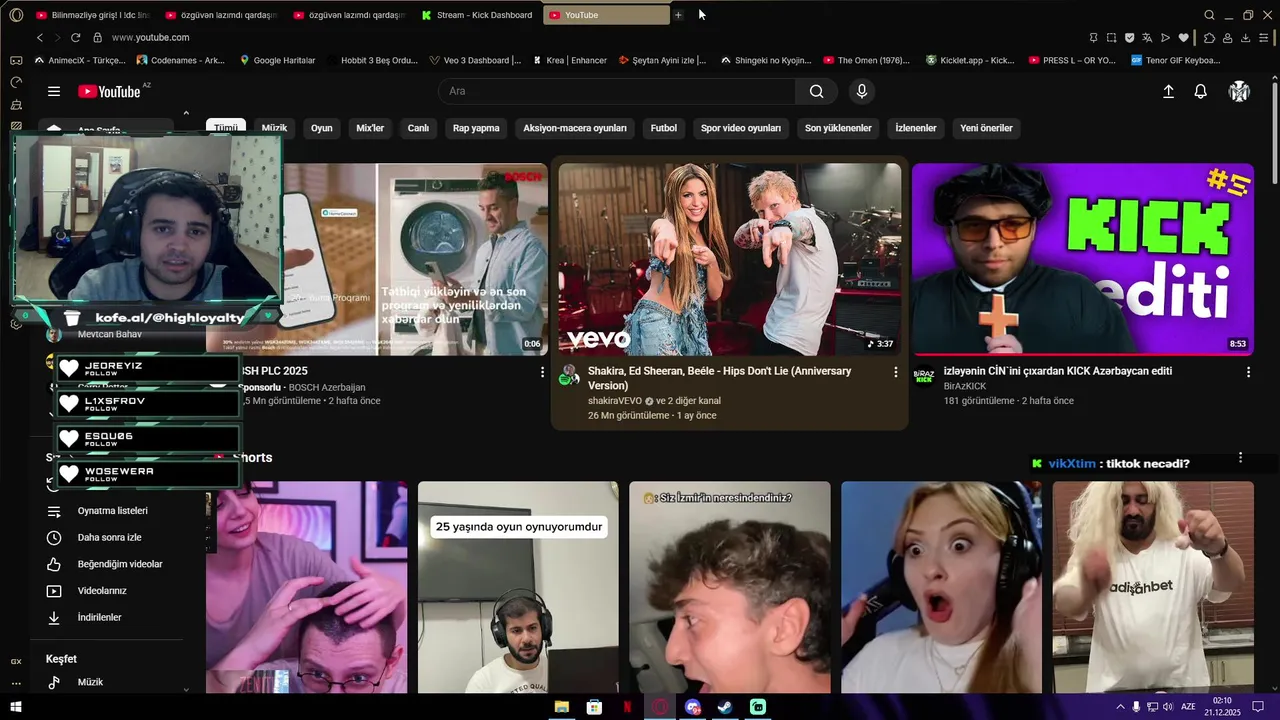Open Steam from the taskbar
The image size is (1280, 720).
tap(725, 707)
